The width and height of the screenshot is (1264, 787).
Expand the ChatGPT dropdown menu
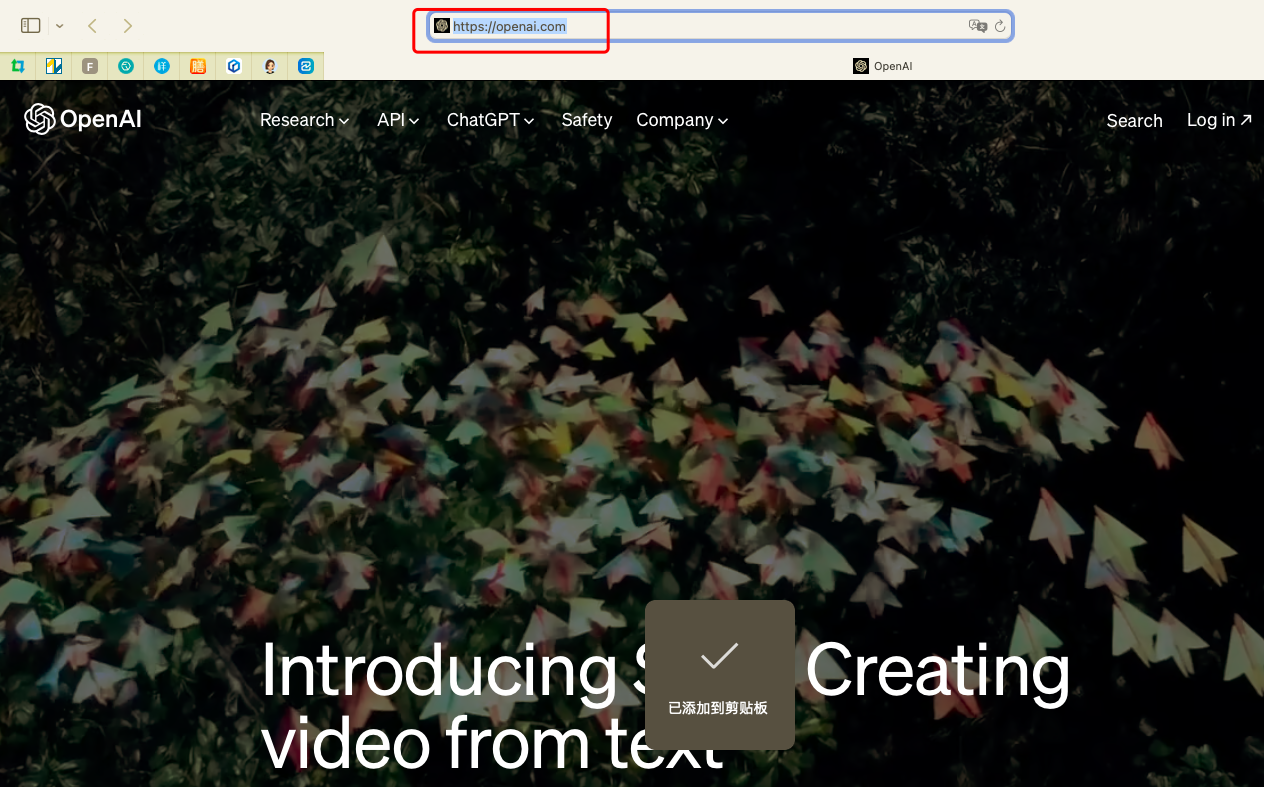(490, 120)
